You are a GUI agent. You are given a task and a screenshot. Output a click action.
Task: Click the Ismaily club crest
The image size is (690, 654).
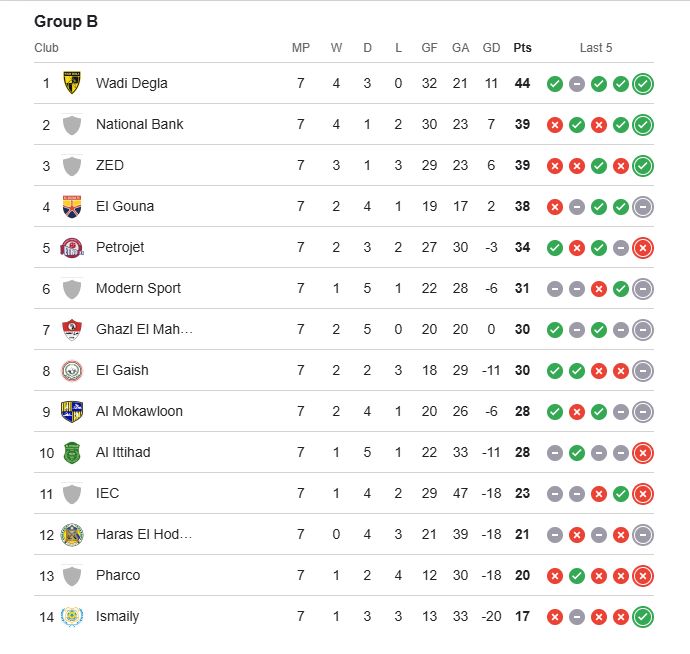click(x=72, y=616)
